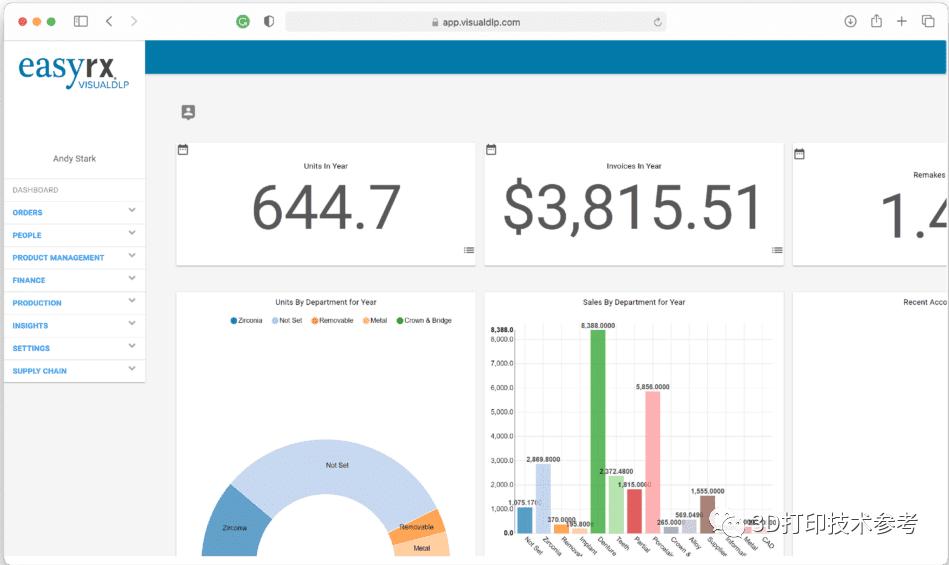949x565 pixels.
Task: Click list icon on Units In Year card
Action: point(469,250)
